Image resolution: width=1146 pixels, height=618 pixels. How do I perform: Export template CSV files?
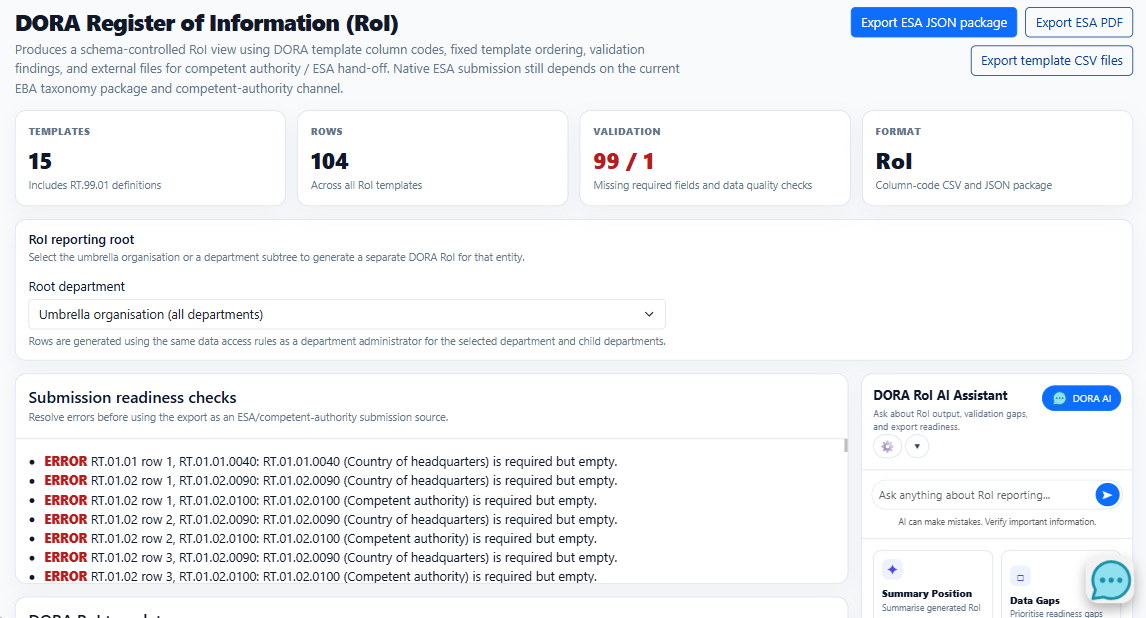[x=1051, y=61]
